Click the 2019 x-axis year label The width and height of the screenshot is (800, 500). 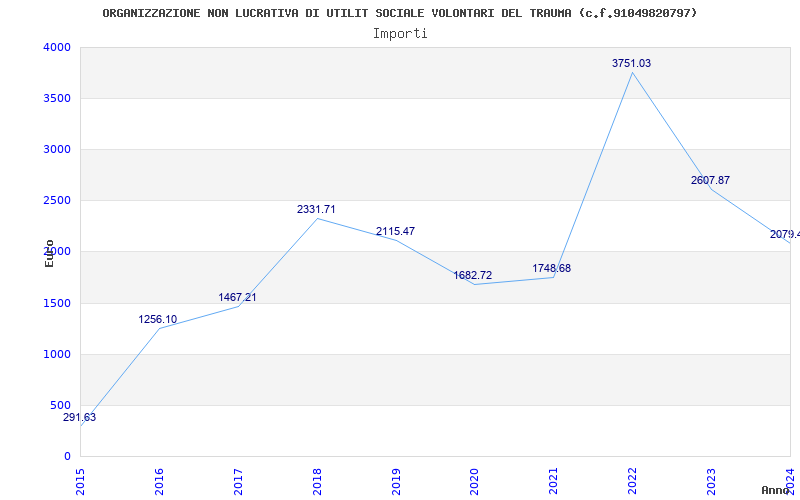396,481
